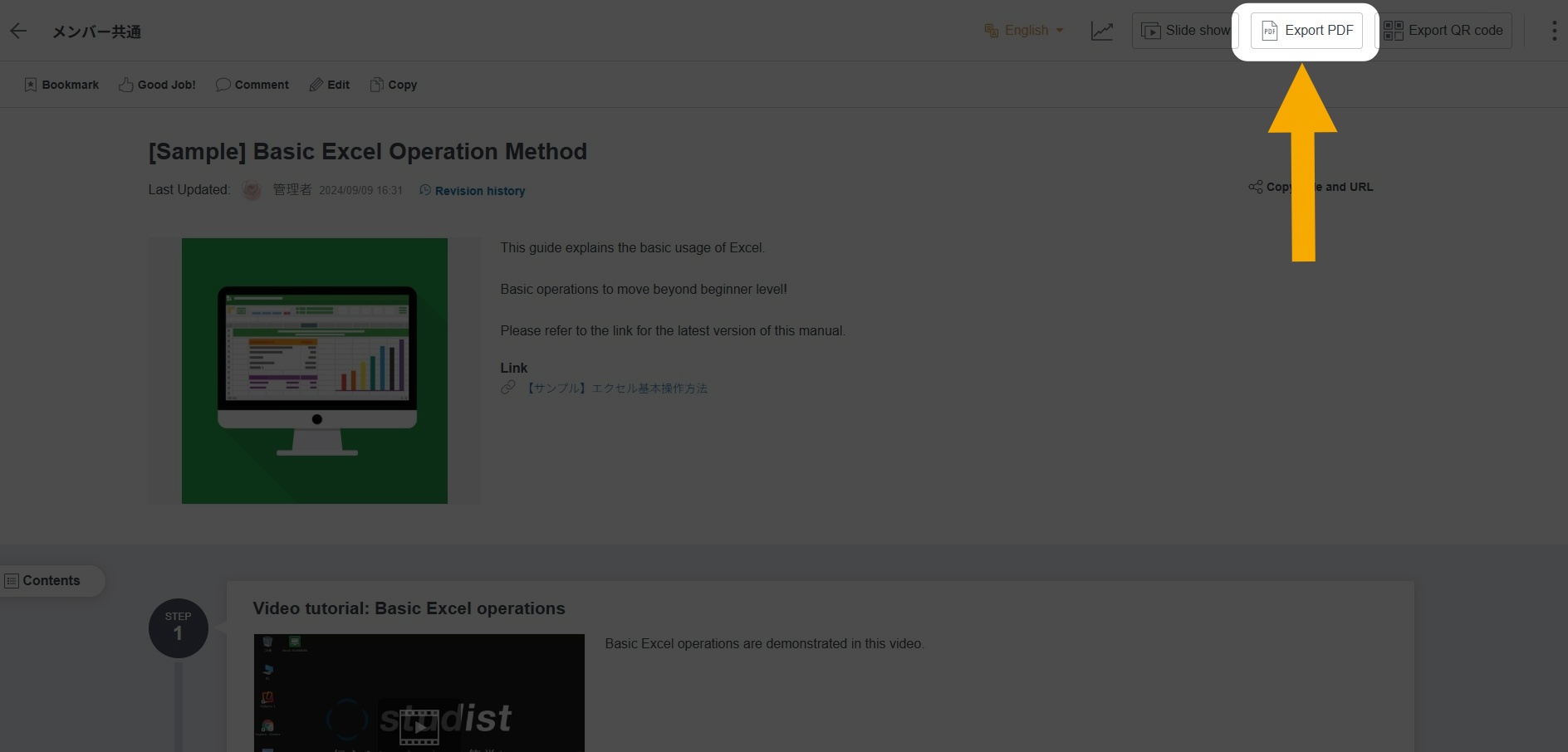The width and height of the screenshot is (1568, 752).
Task: Click 'This guide explains the basic usage' text
Action: (x=633, y=247)
